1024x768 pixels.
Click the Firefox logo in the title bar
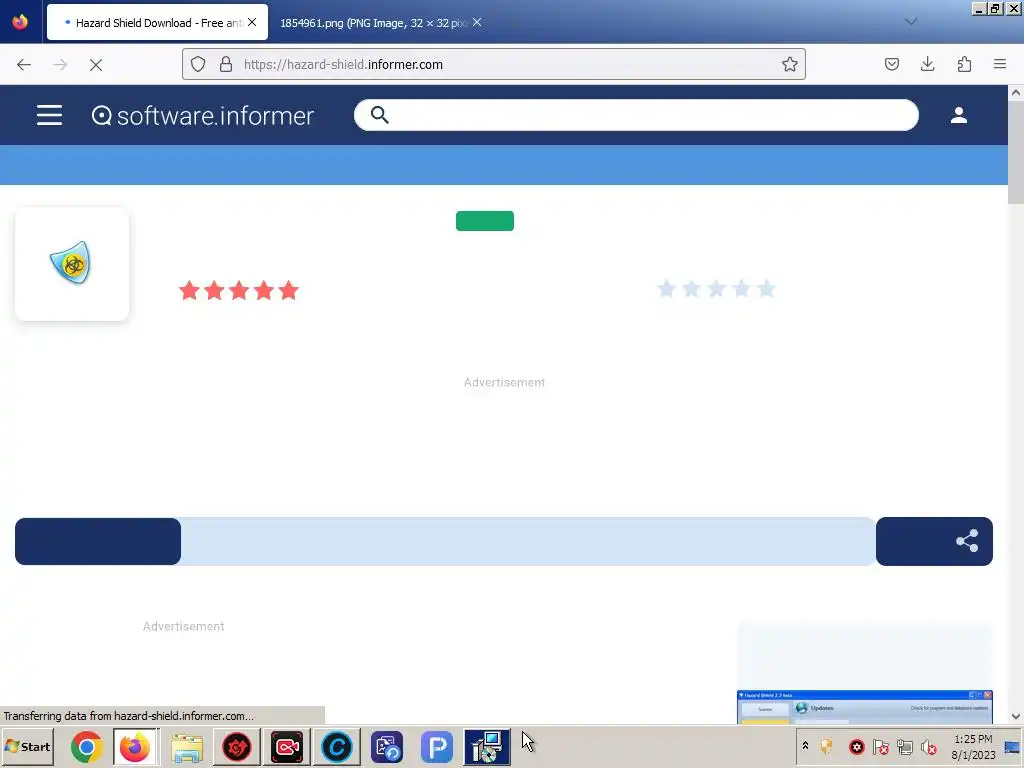tap(20, 22)
